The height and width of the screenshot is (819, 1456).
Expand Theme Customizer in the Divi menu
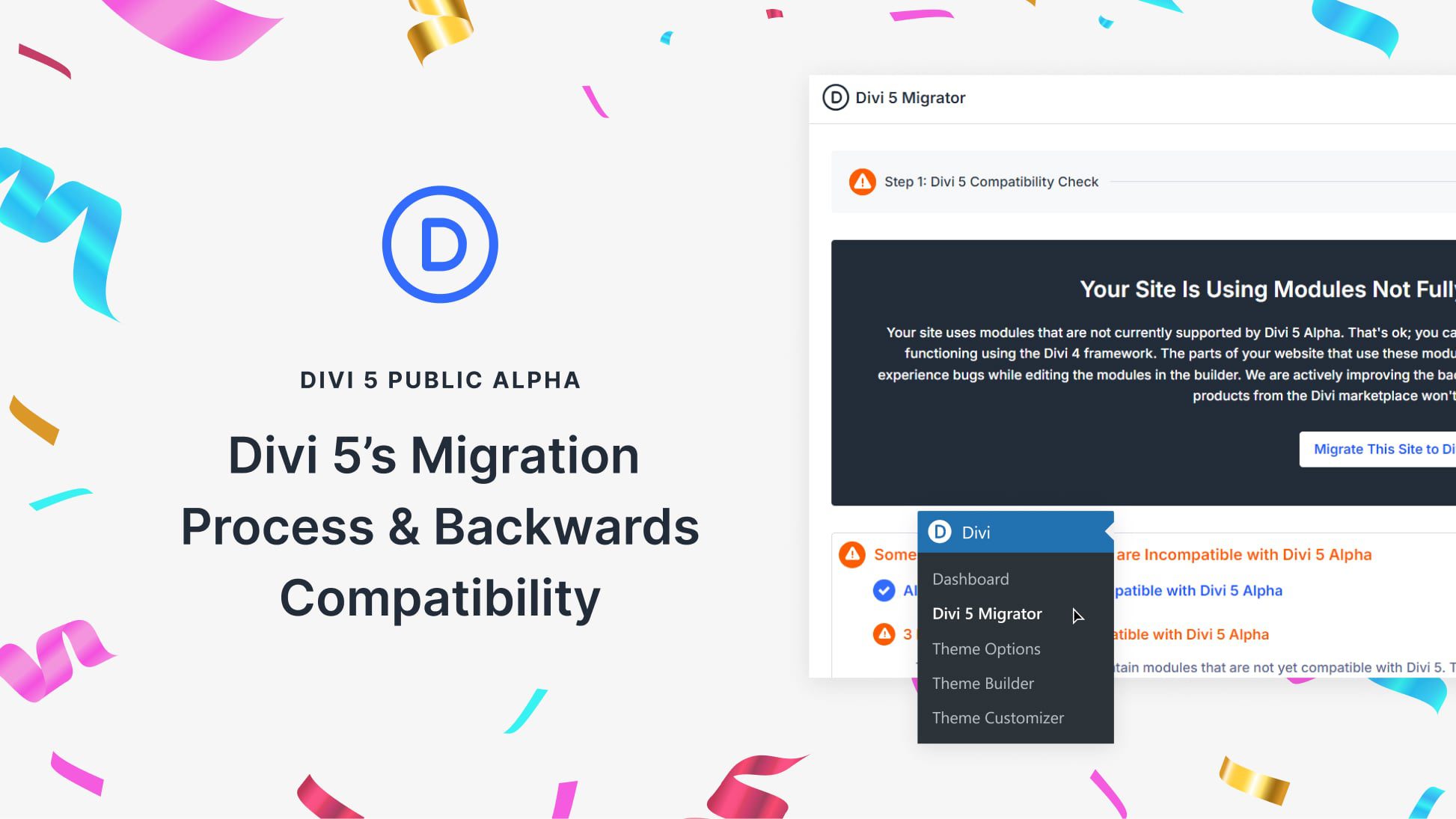point(998,717)
